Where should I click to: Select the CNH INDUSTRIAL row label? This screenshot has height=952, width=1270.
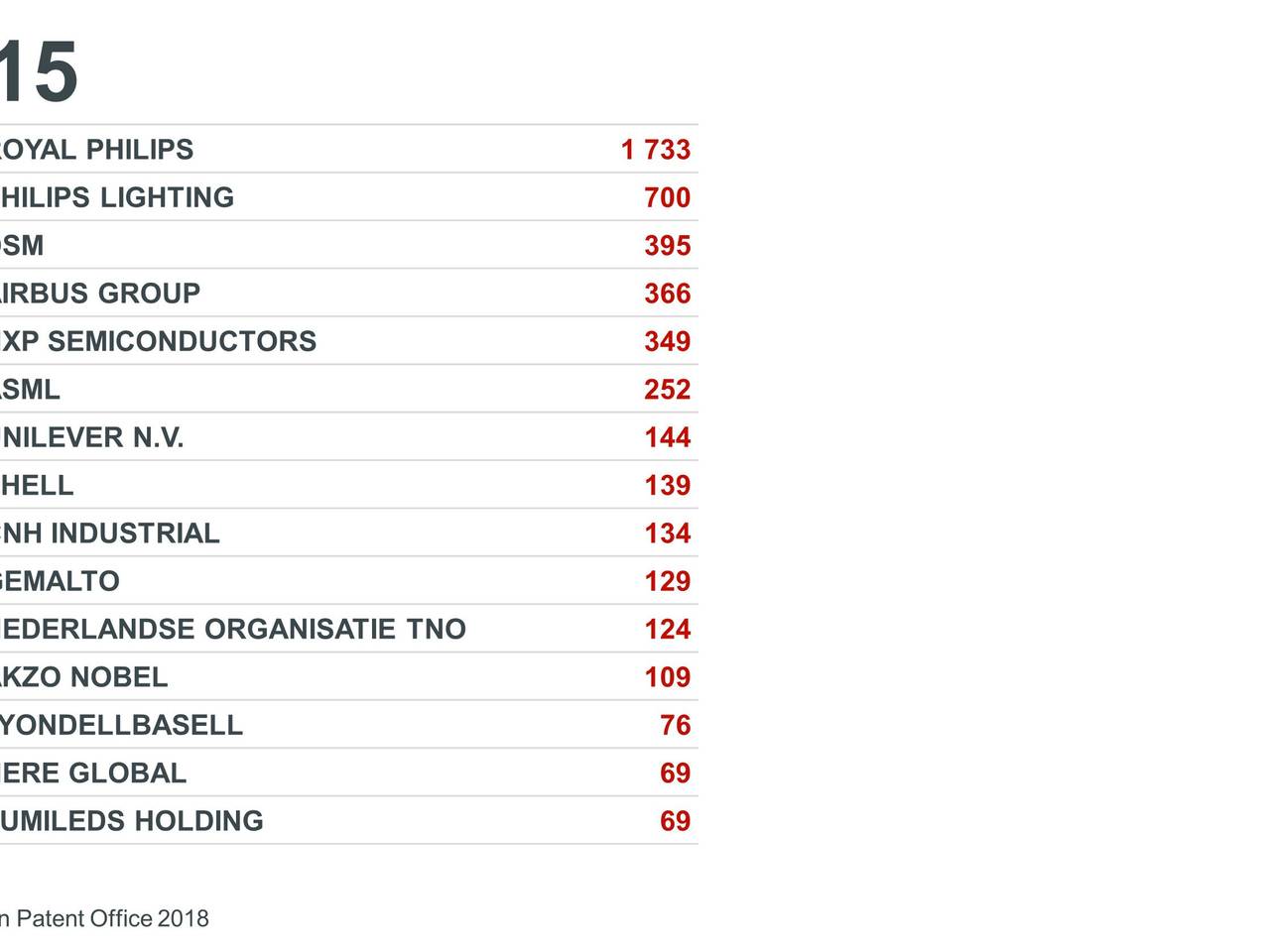tap(109, 534)
